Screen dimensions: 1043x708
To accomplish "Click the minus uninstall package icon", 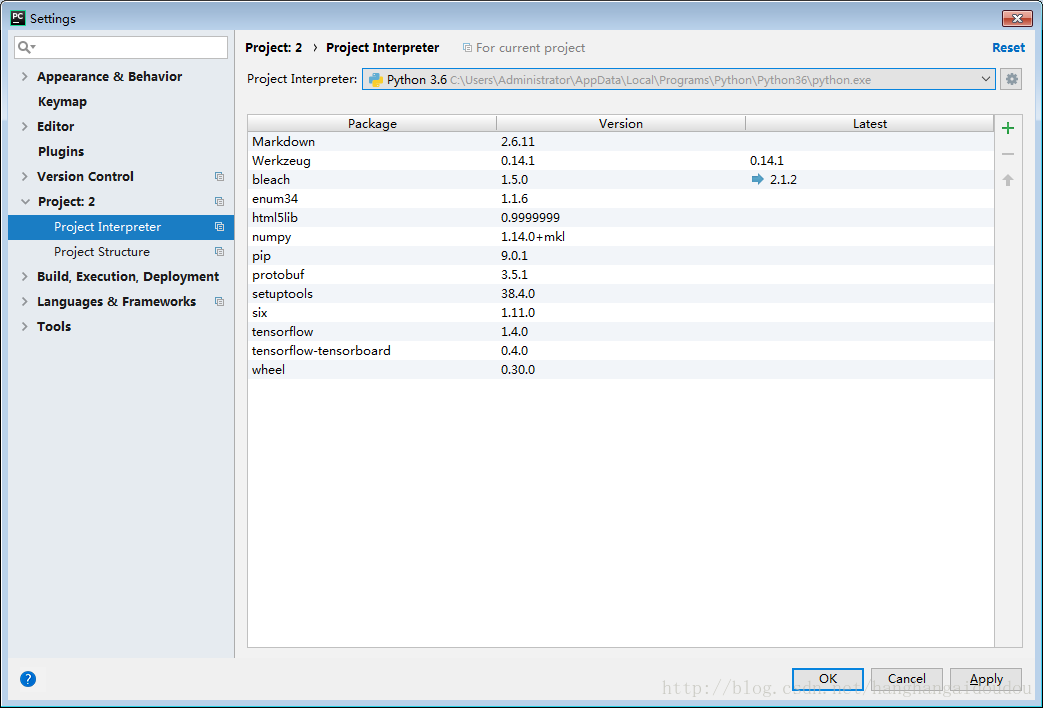I will tap(1008, 154).
